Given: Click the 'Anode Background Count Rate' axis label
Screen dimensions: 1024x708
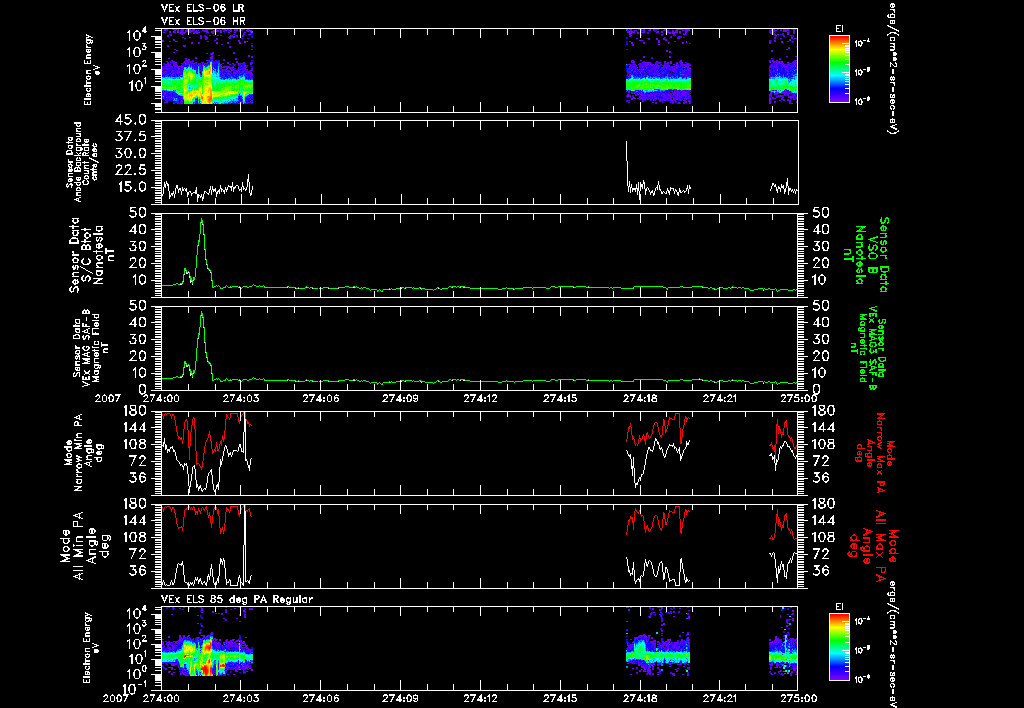Looking at the screenshot, I should pos(81,162).
